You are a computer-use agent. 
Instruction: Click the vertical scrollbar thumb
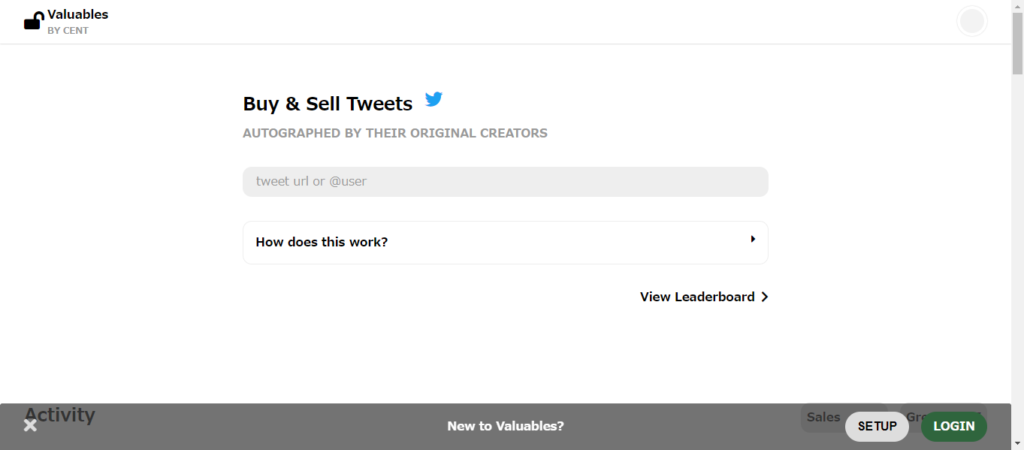1017,42
